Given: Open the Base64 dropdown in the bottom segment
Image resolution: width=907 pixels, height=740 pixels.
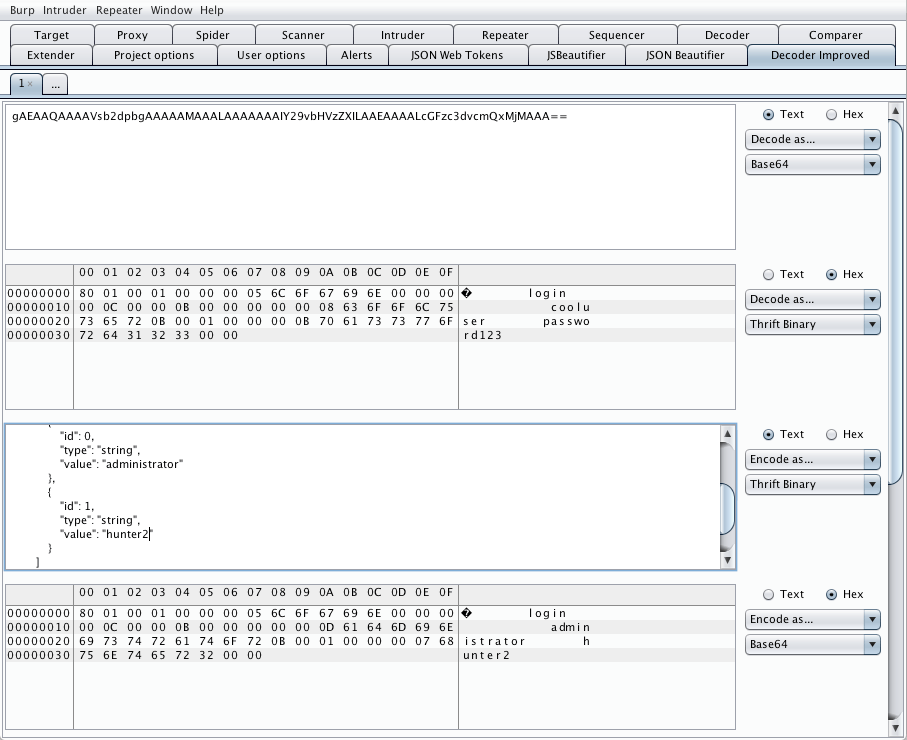Looking at the screenshot, I should point(812,644).
